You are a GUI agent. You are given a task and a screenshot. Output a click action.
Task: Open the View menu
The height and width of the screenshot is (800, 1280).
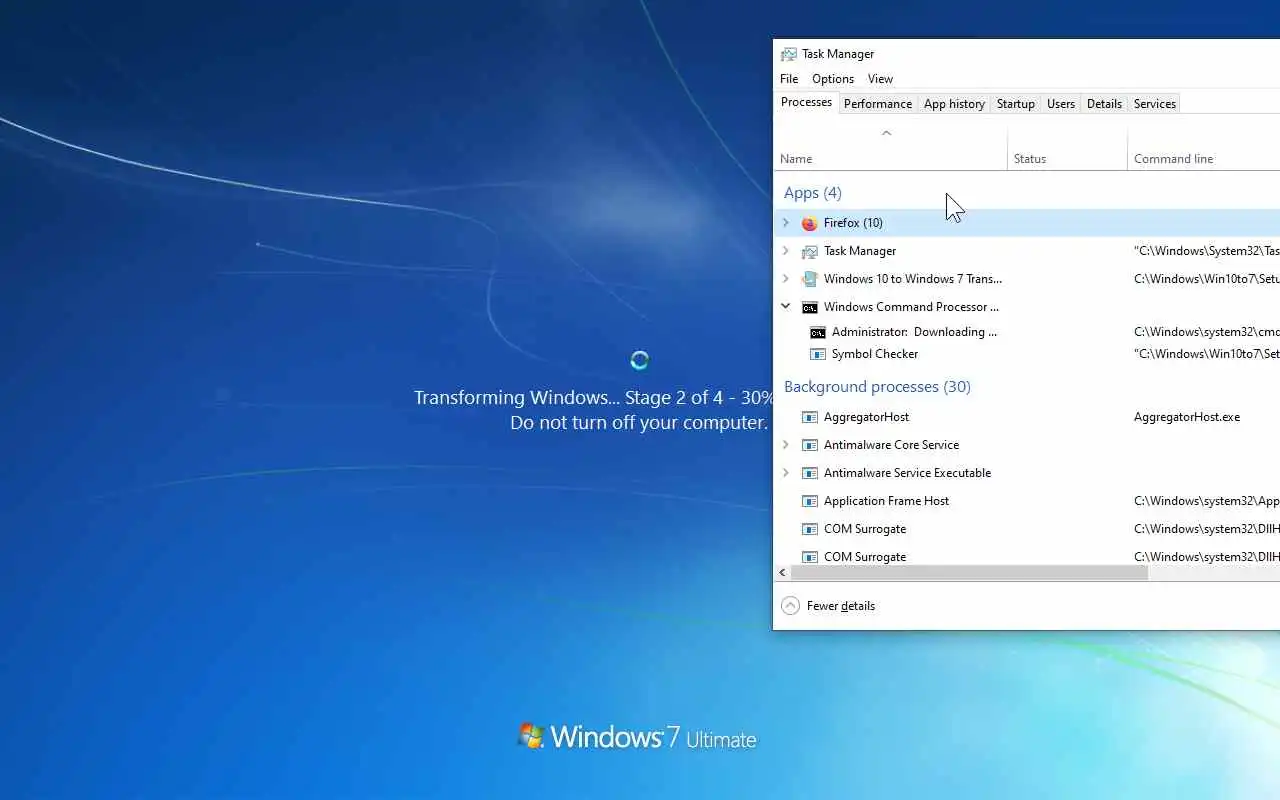tap(880, 79)
